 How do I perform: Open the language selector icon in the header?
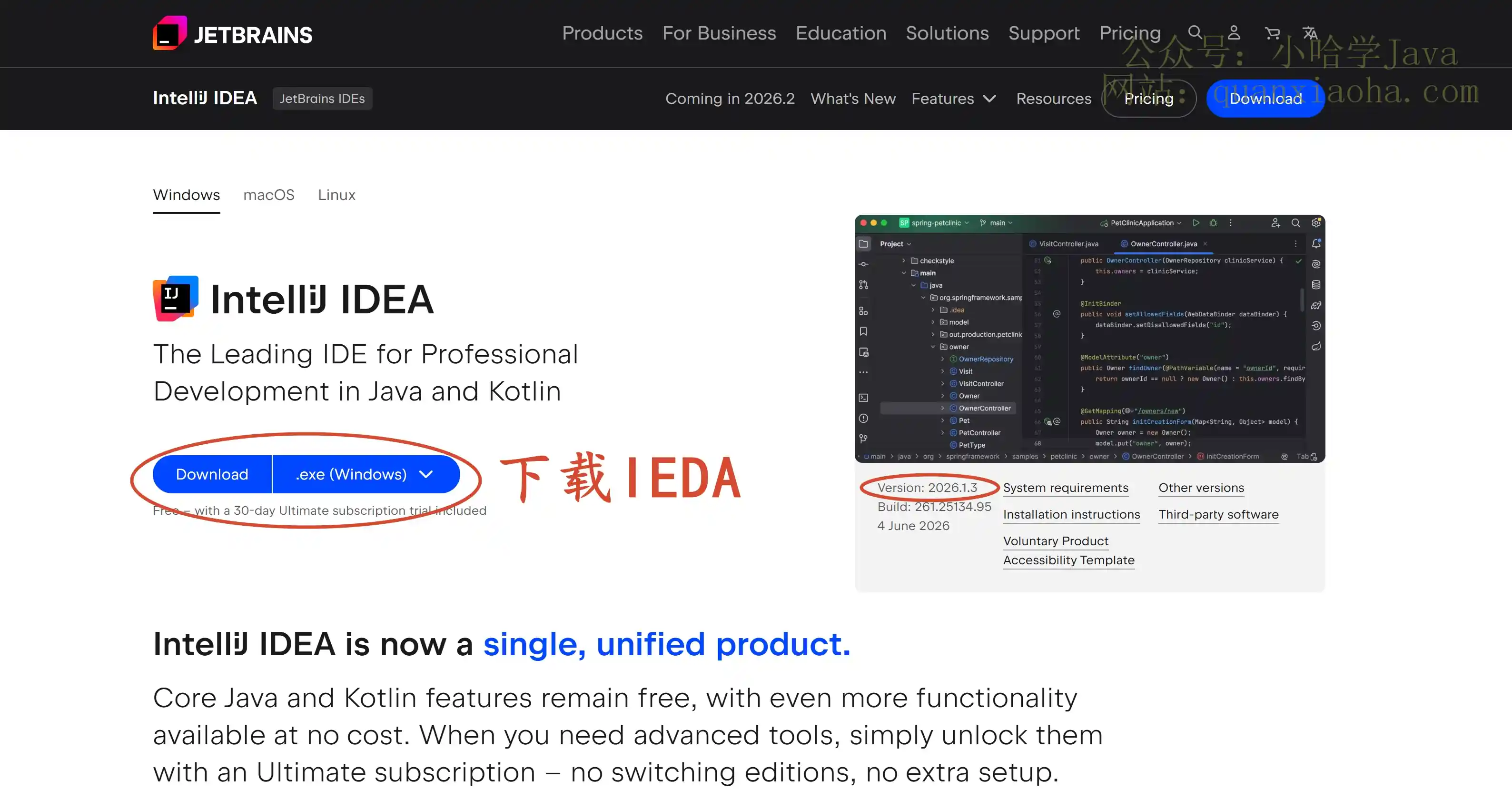[1310, 32]
